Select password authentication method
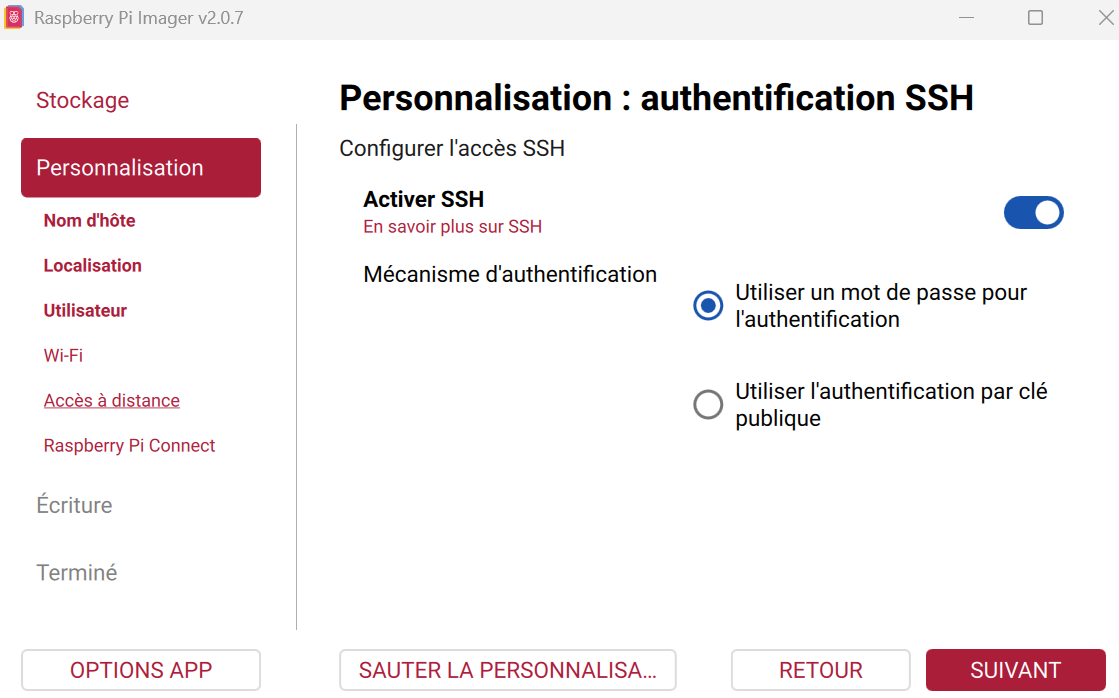The image size is (1119, 698). [708, 306]
